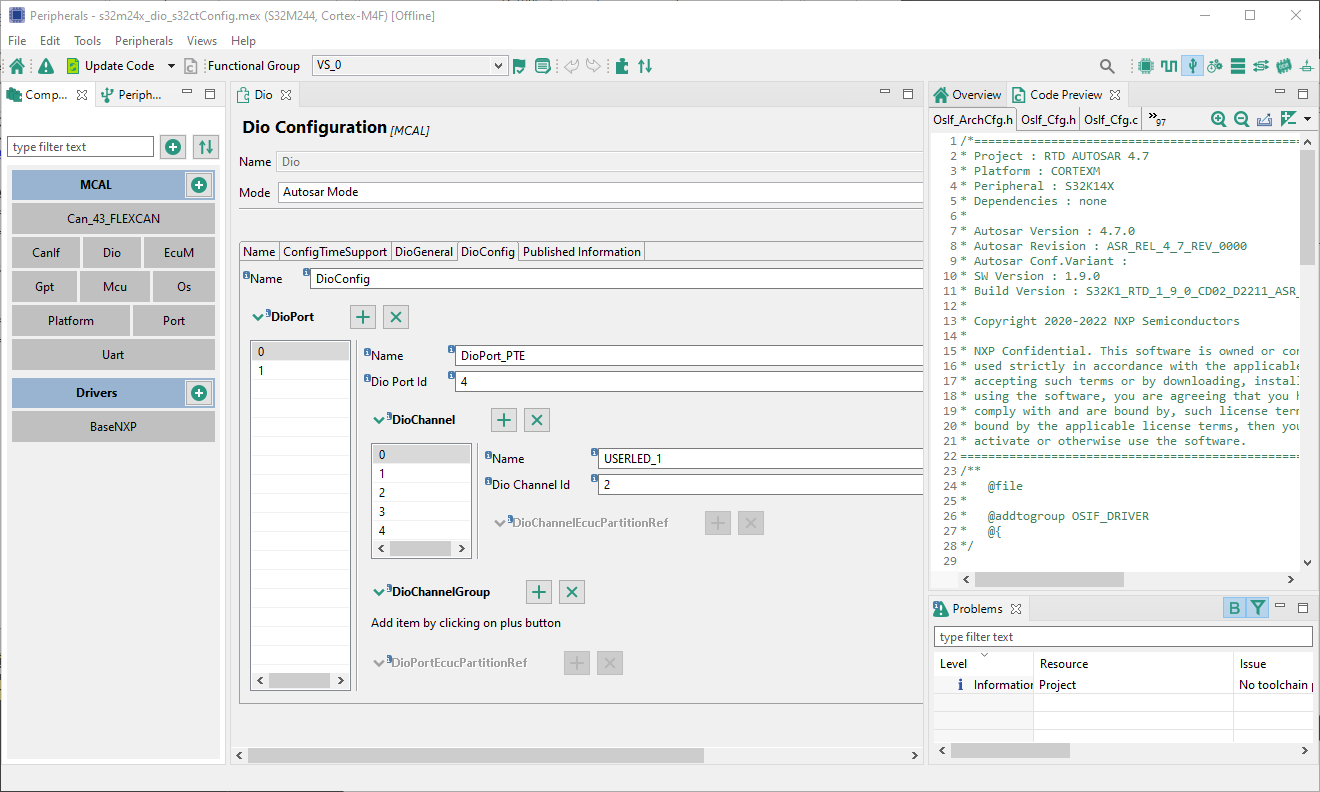Zoom in on the code preview
This screenshot has height=792, width=1320.
click(x=1219, y=118)
